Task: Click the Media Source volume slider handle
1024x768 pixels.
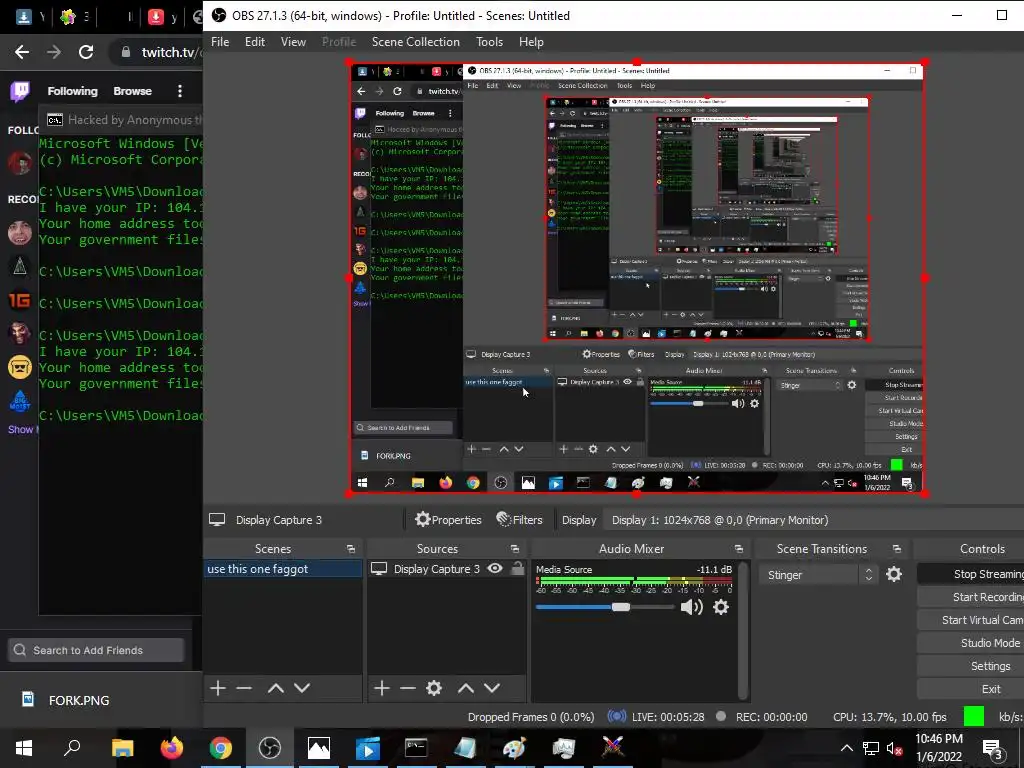Action: coord(620,607)
